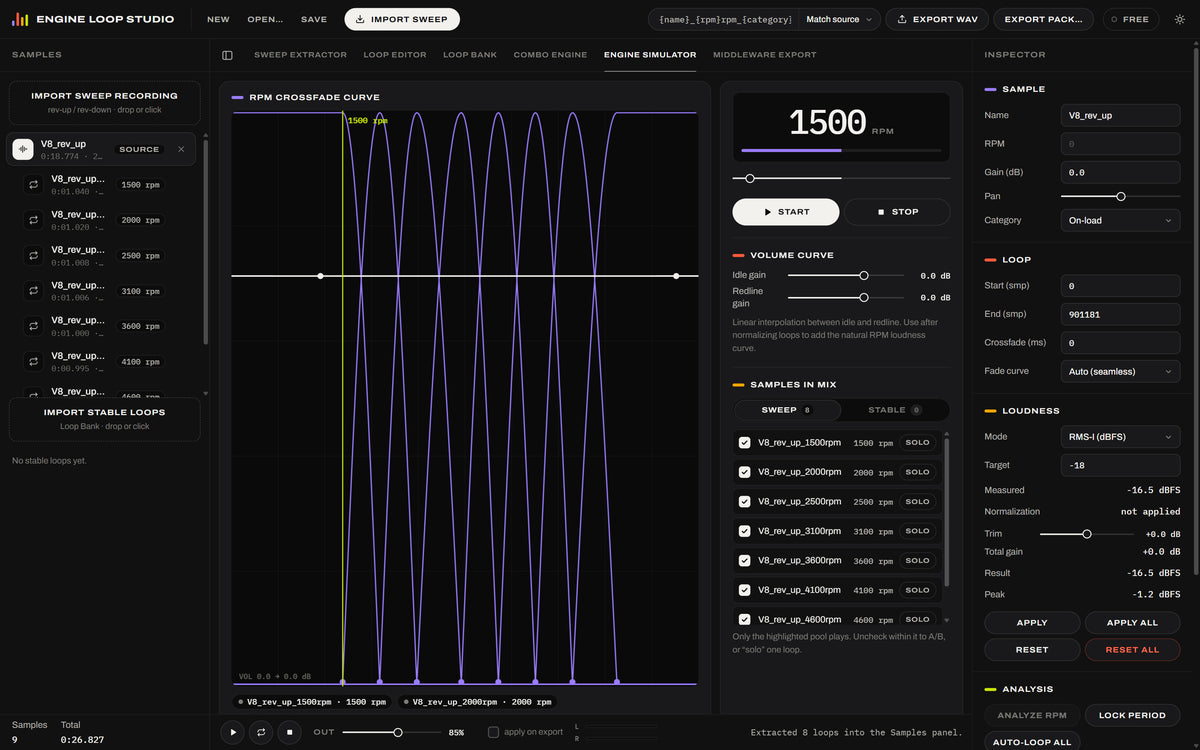
Task: Click the Reset All button
Action: pyautogui.click(x=1132, y=650)
